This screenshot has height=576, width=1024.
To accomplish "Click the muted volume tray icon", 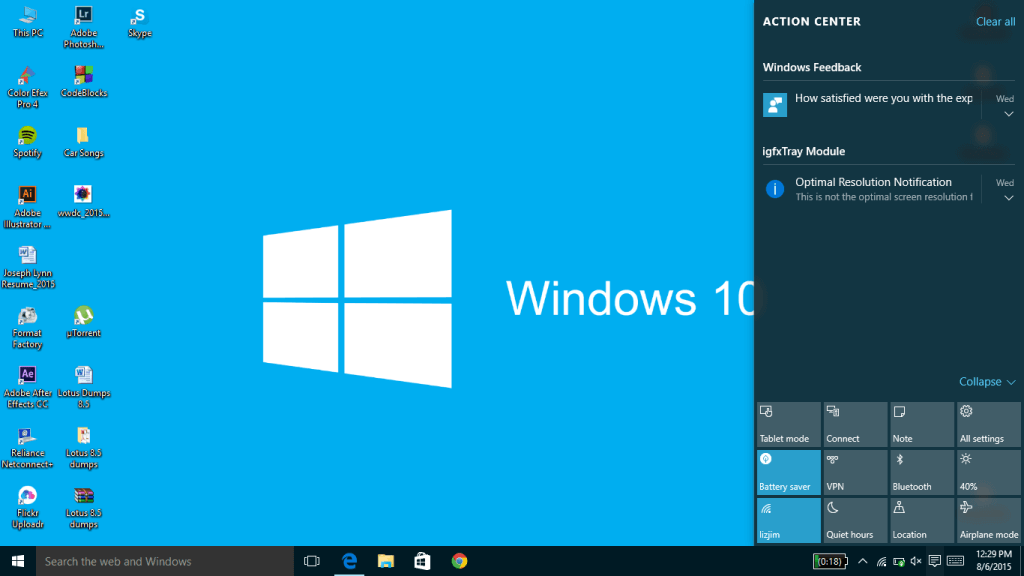I will (x=916, y=561).
